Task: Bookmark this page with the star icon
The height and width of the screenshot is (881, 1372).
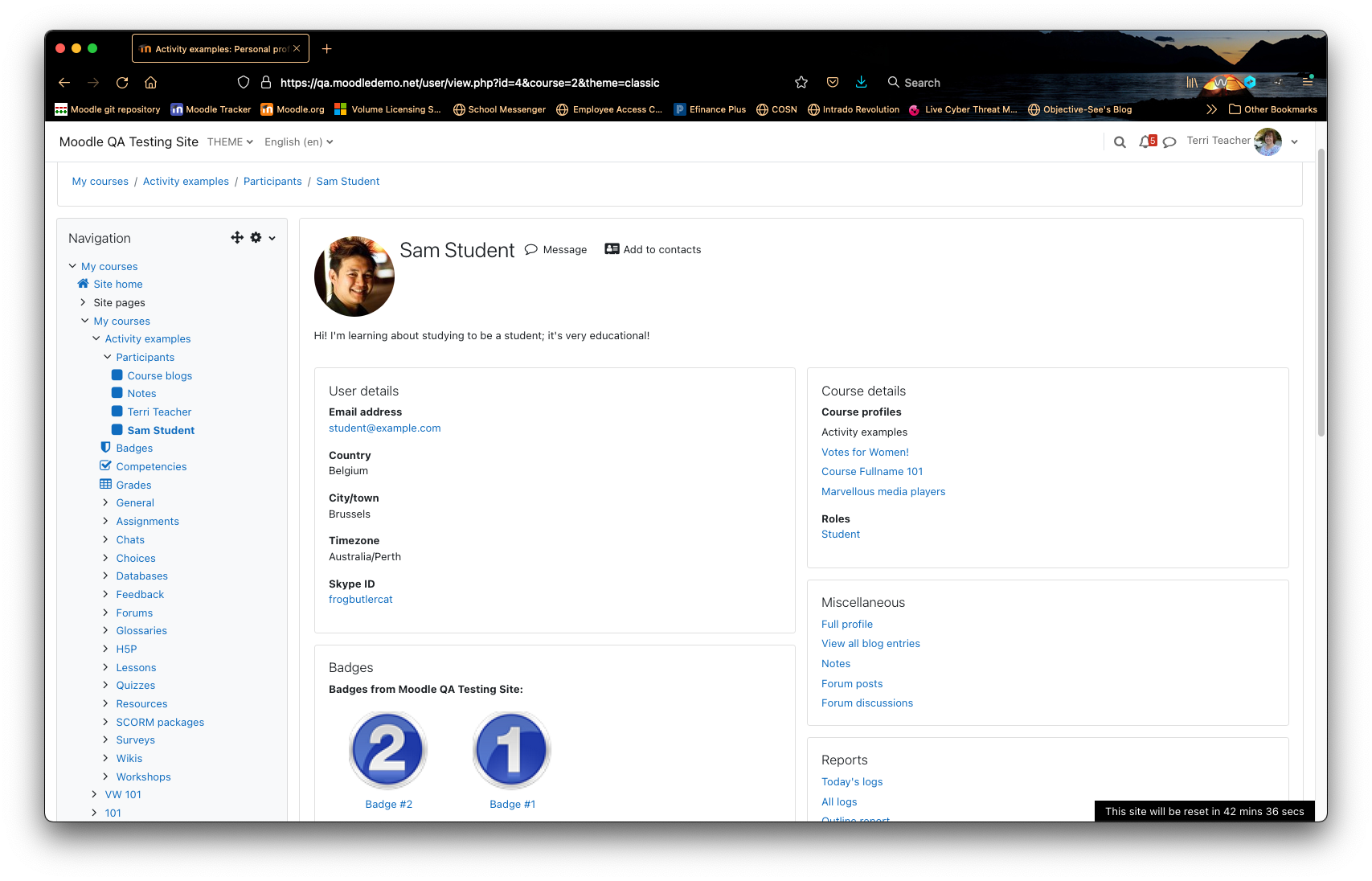Action: point(801,83)
